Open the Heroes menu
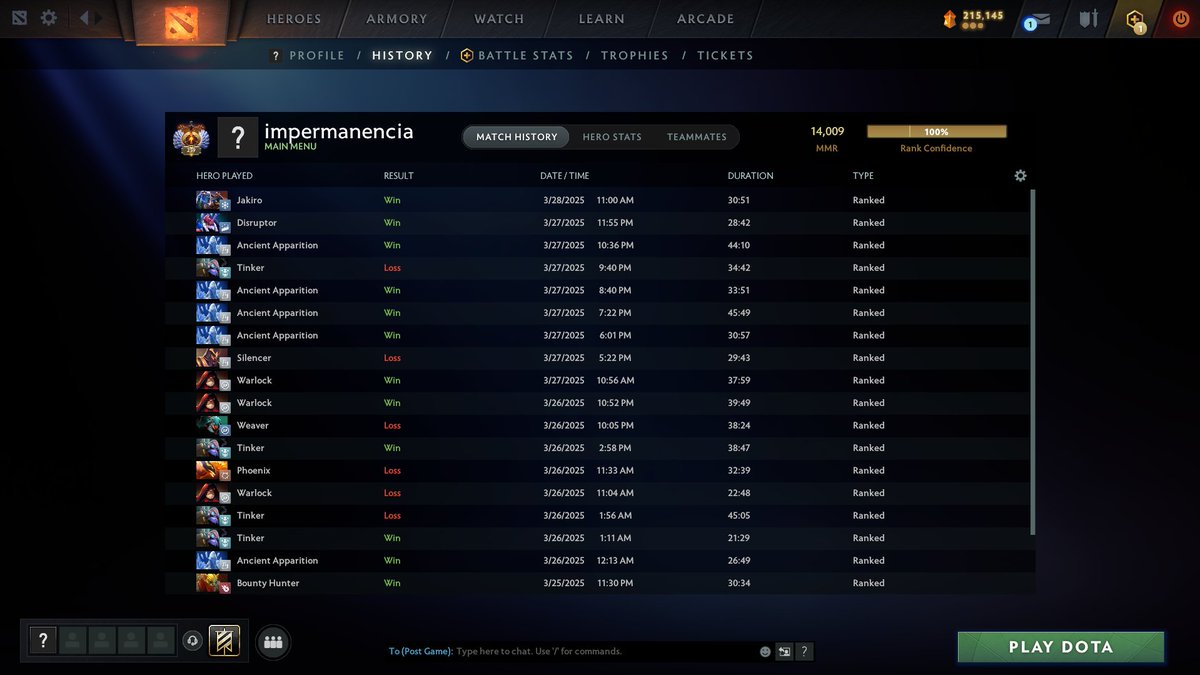Viewport: 1200px width, 675px height. tap(294, 19)
